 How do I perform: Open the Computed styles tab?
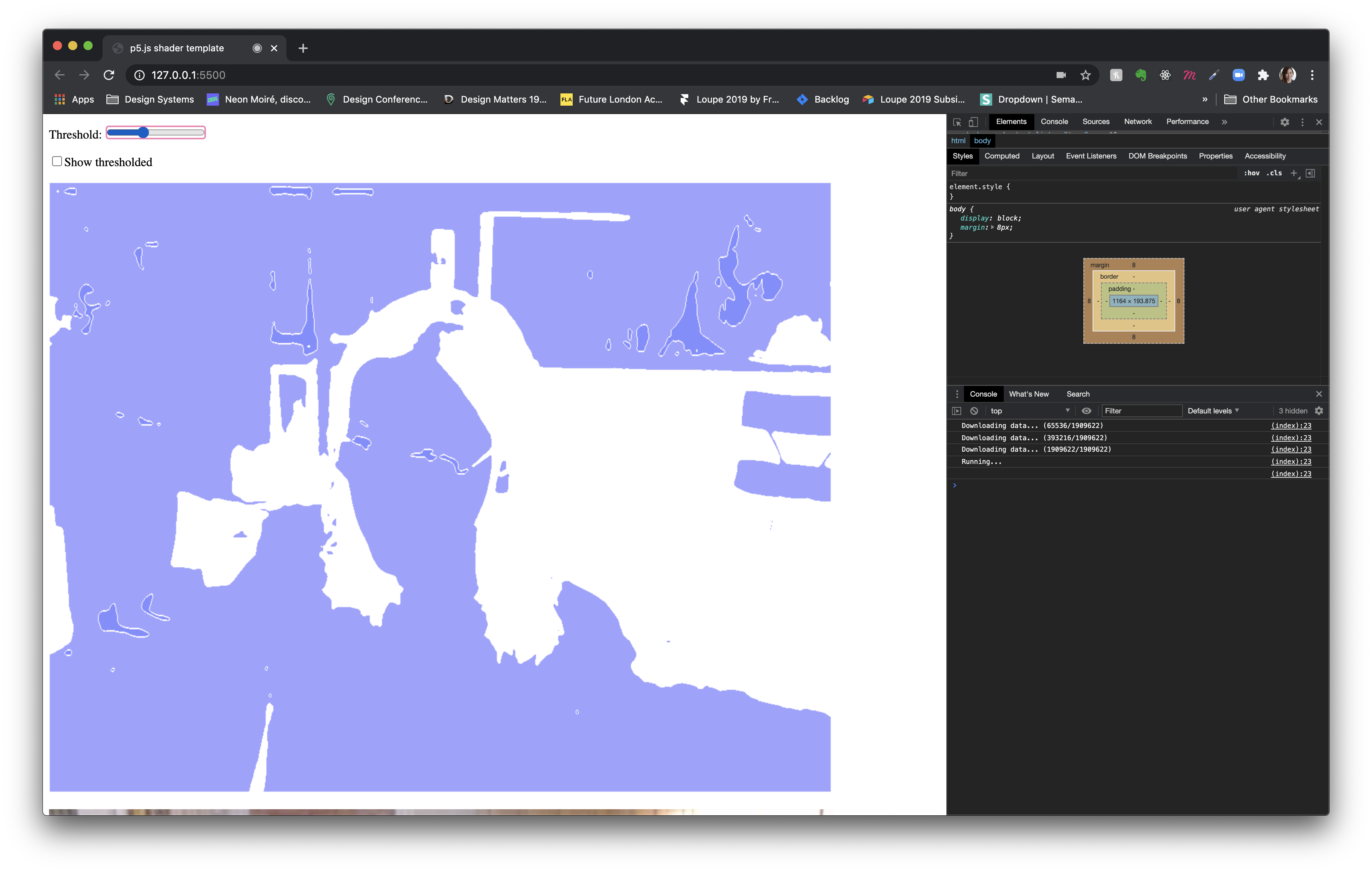click(1002, 156)
